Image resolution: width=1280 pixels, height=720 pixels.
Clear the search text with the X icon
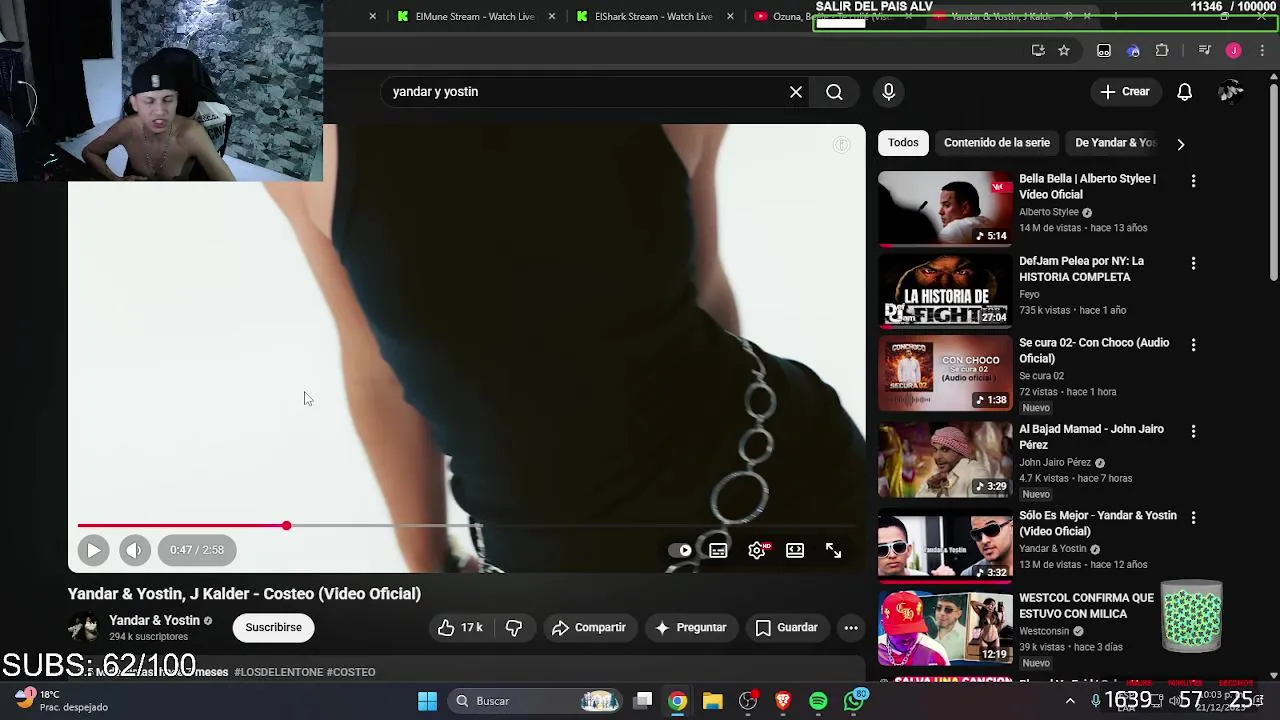click(x=796, y=92)
